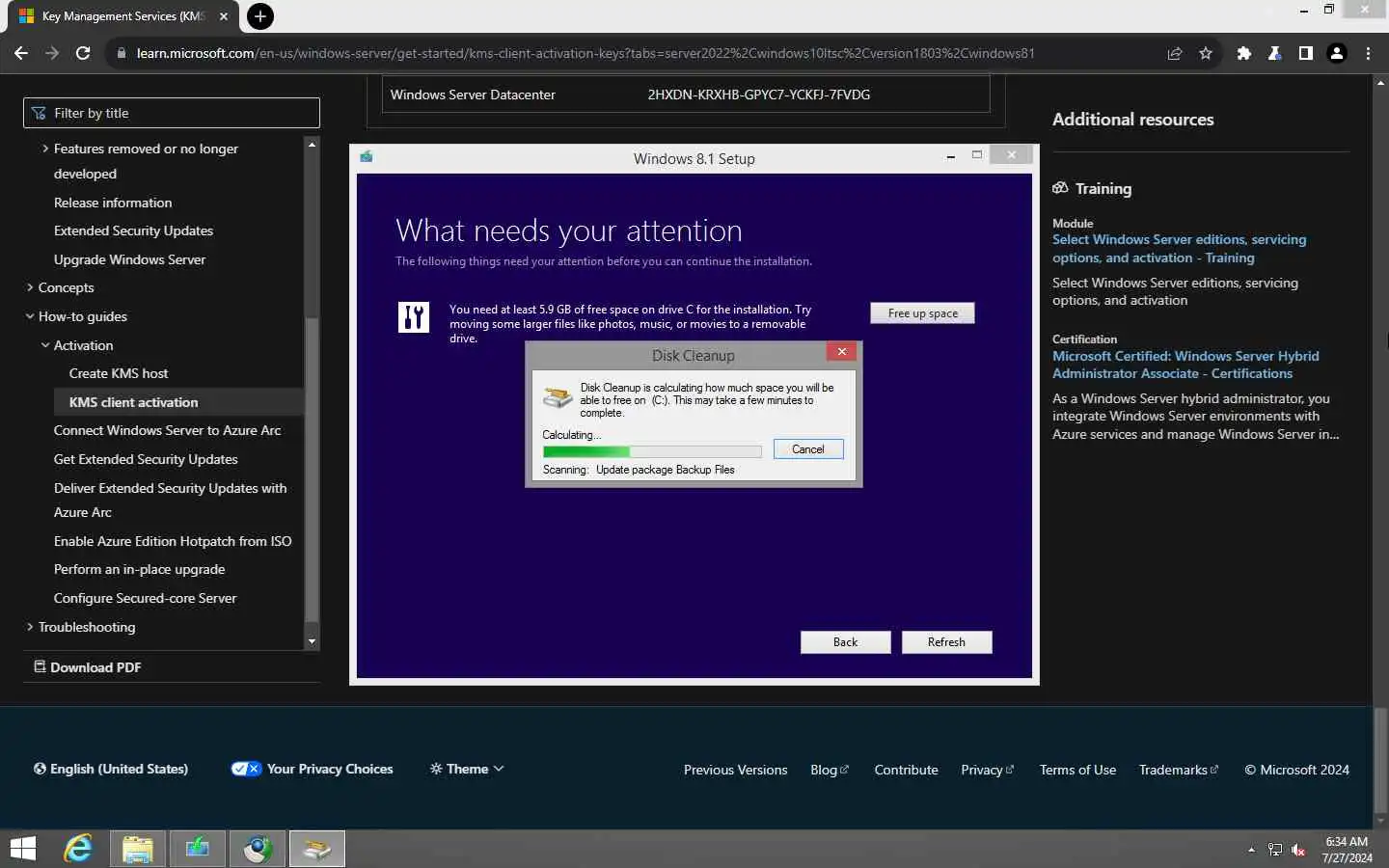Click the Filter by title input
Viewport: 1389px width, 868px height.
coord(172,113)
